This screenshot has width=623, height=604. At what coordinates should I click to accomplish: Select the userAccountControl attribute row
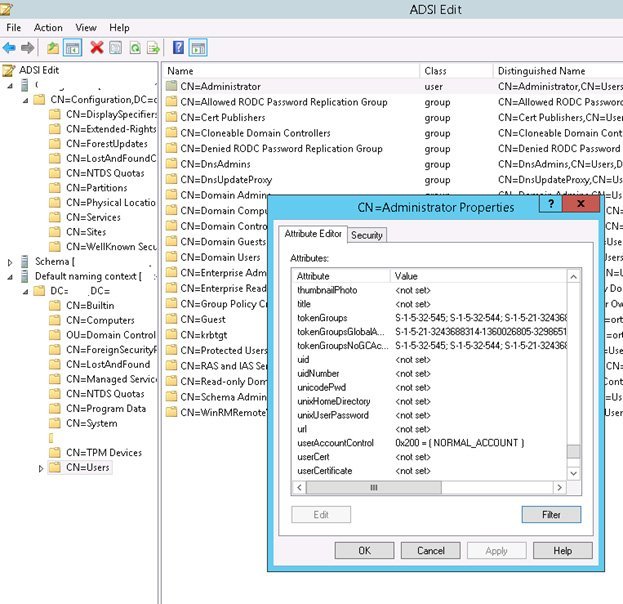pos(430,443)
